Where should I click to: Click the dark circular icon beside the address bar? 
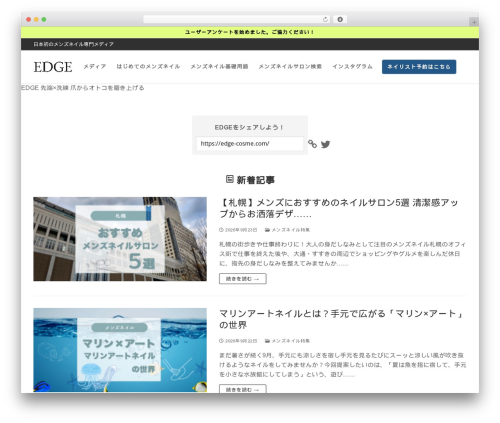340,19
